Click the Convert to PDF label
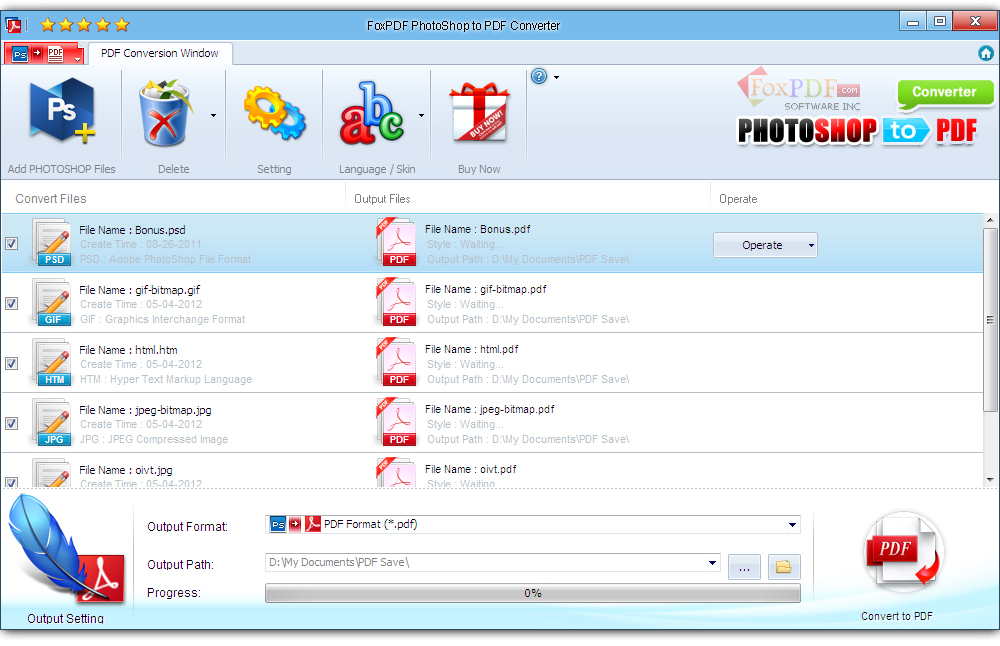This screenshot has width=1000, height=646. coord(897,616)
